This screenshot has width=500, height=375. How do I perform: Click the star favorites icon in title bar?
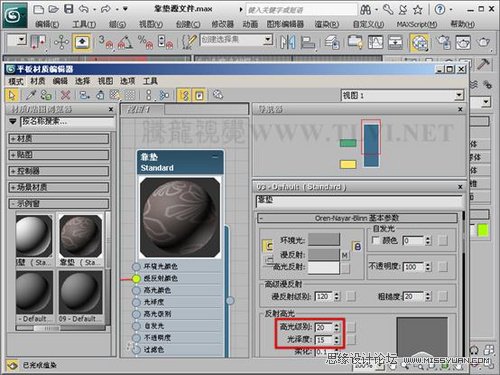click(418, 10)
